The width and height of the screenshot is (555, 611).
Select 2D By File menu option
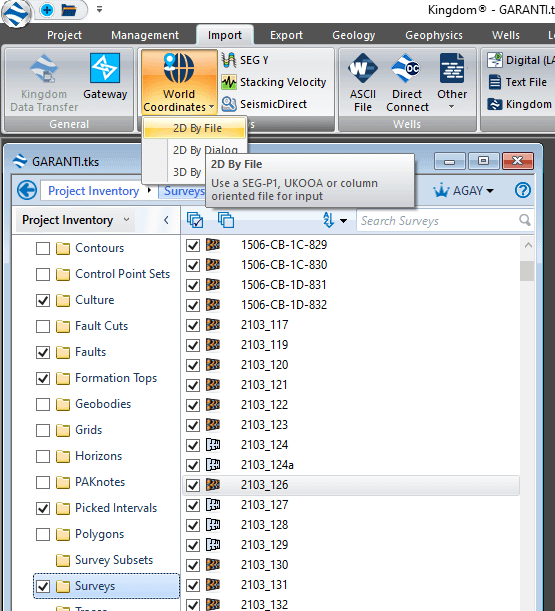click(x=195, y=128)
